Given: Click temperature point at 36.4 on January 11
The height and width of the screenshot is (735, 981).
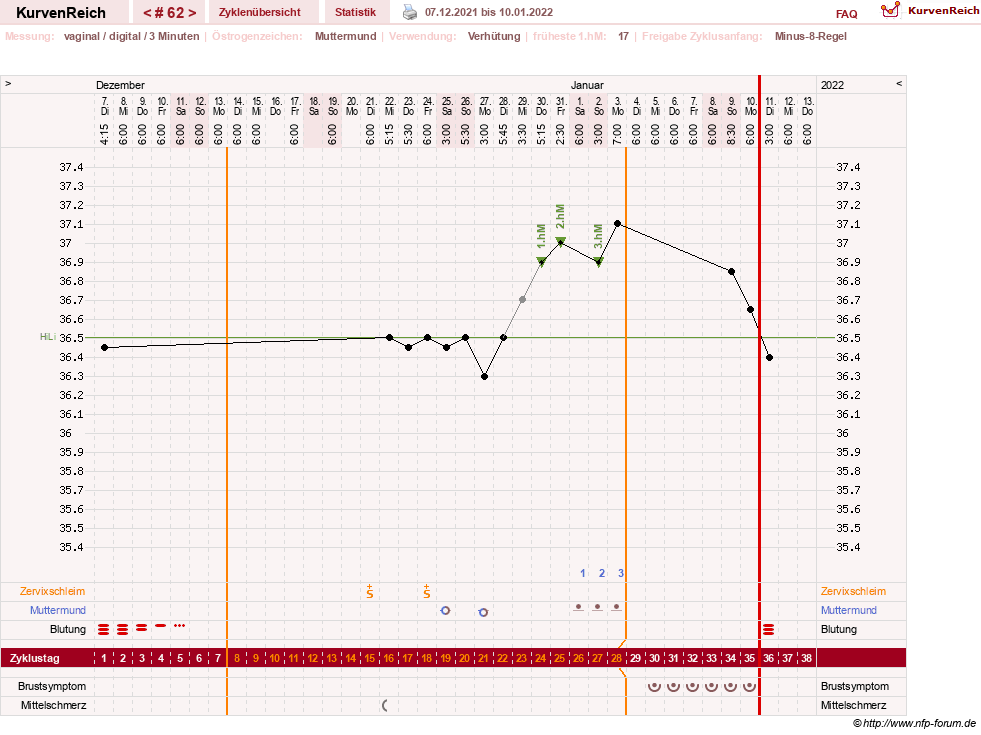Looking at the screenshot, I should [770, 358].
